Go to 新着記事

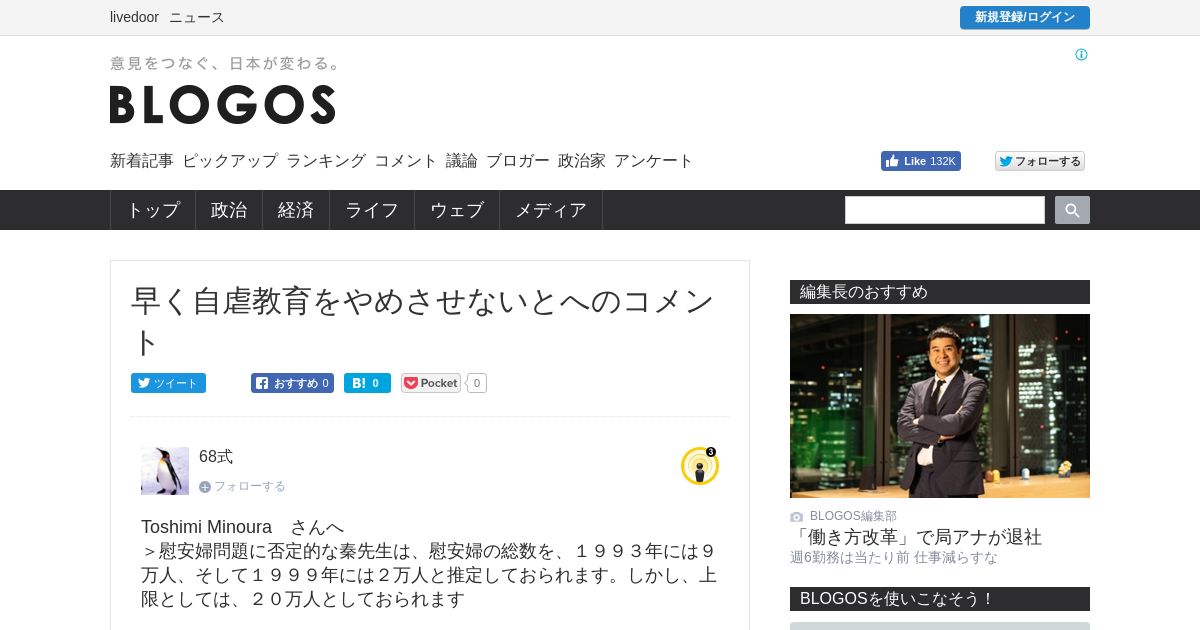click(142, 161)
